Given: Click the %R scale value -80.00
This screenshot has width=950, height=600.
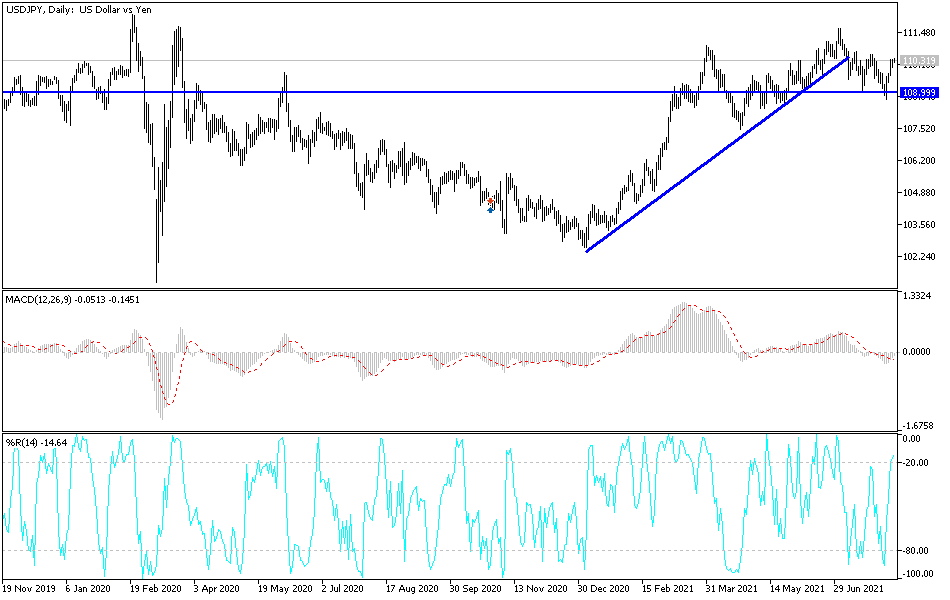Looking at the screenshot, I should (x=915, y=551).
